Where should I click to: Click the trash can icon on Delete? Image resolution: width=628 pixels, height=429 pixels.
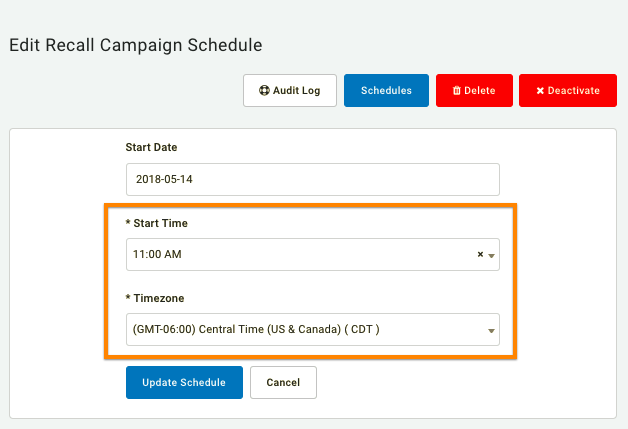(x=457, y=91)
